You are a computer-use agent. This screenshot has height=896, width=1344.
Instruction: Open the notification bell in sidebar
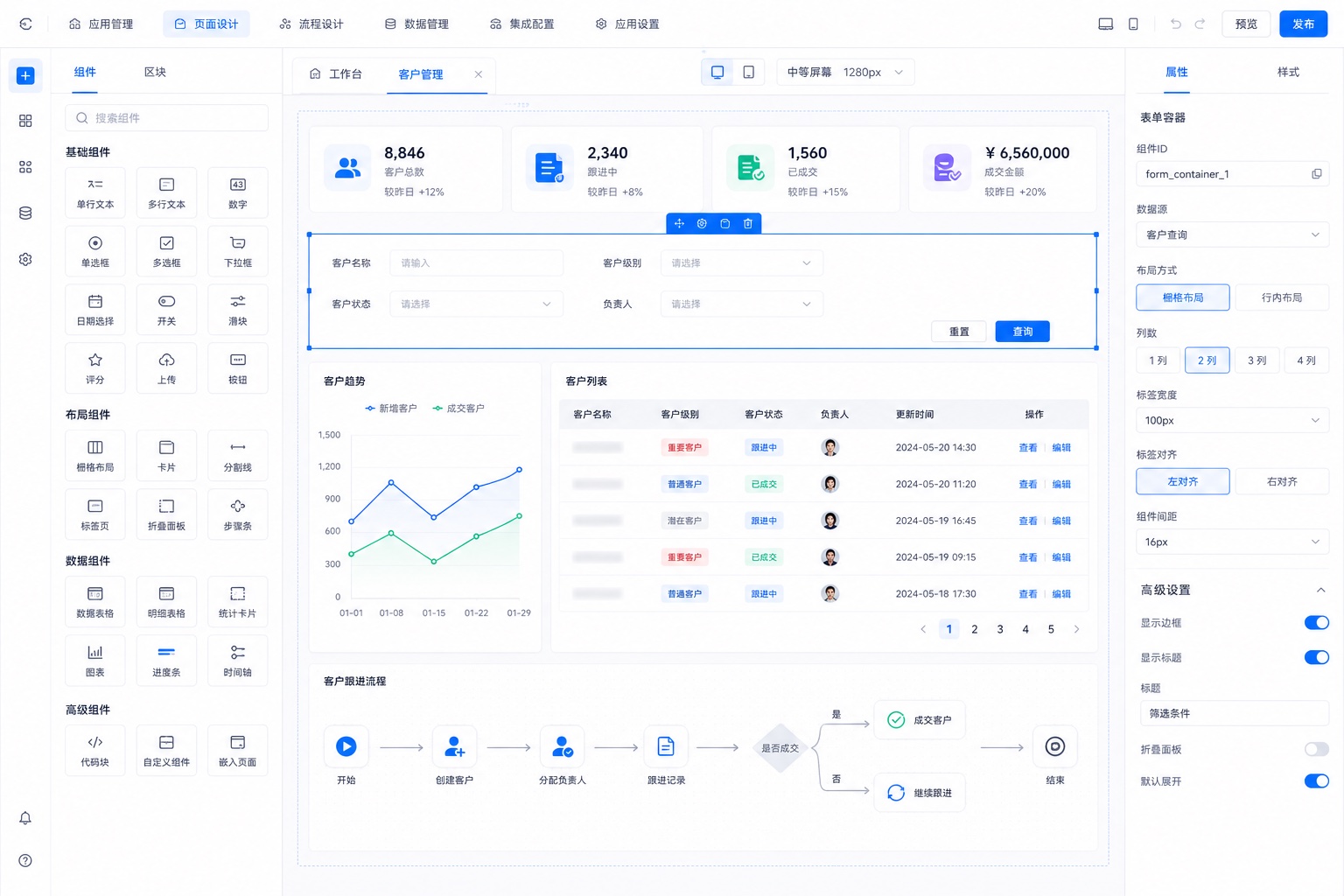pyautogui.click(x=25, y=818)
